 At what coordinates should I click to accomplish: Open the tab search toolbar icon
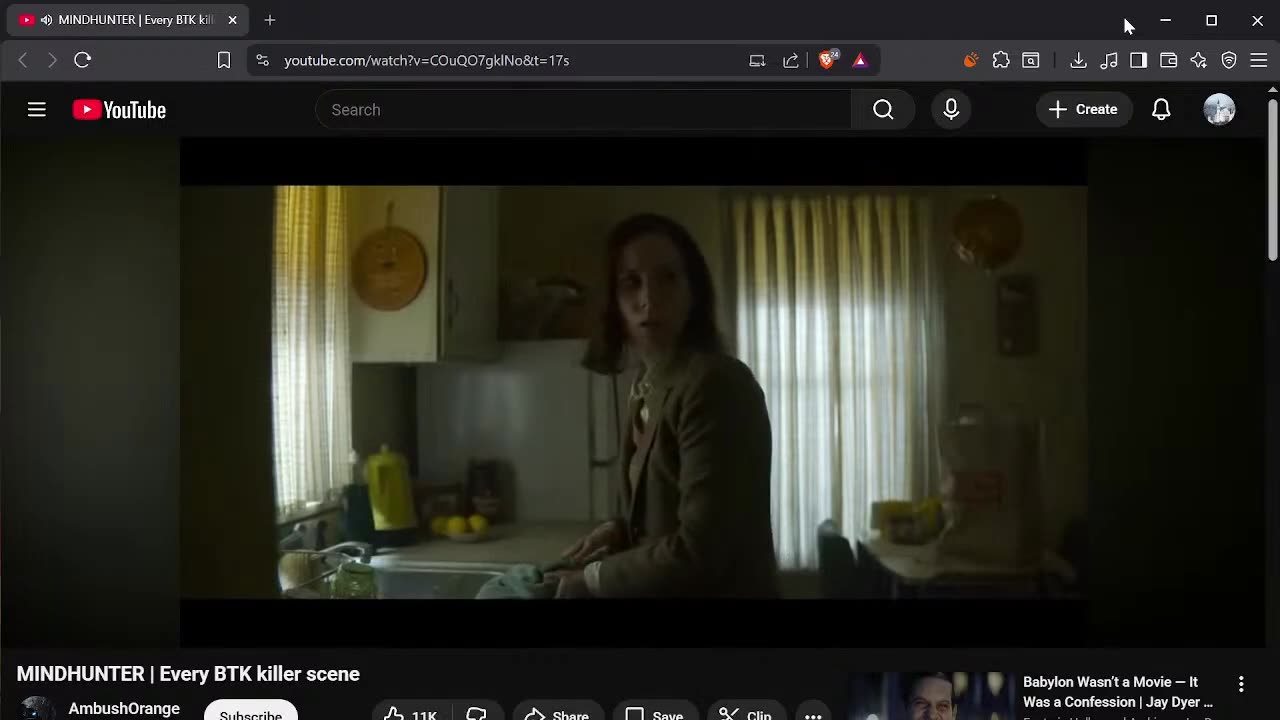tap(1030, 61)
